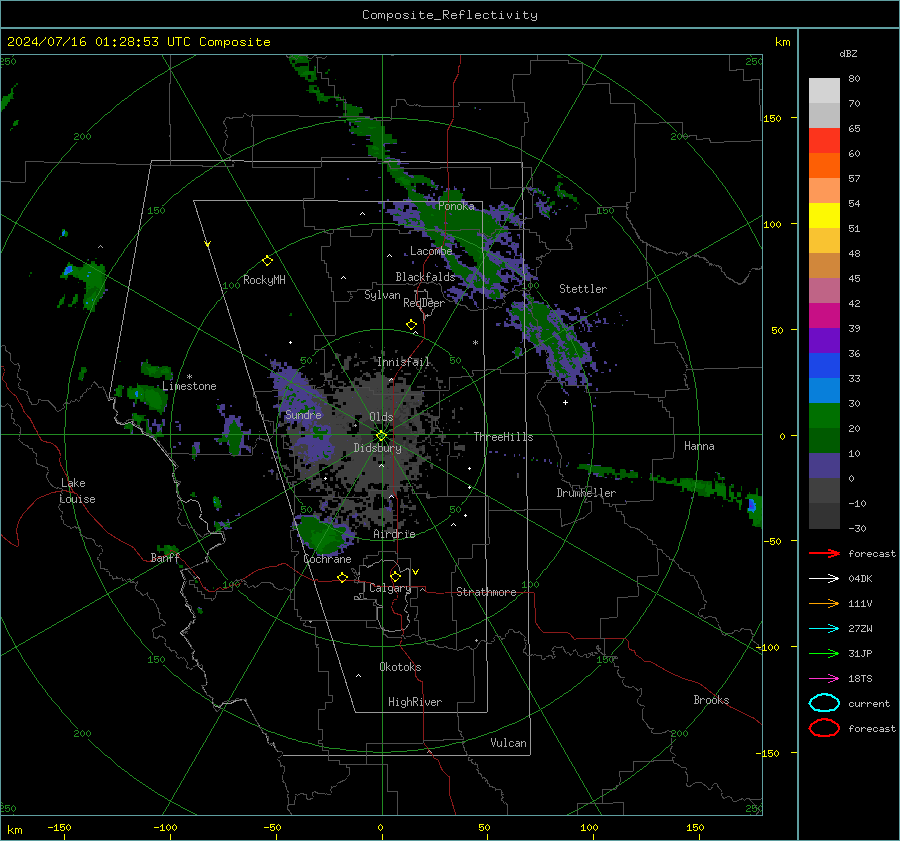Click the Airdrie city label
Viewport: 900px width, 841px height.
coord(394,534)
